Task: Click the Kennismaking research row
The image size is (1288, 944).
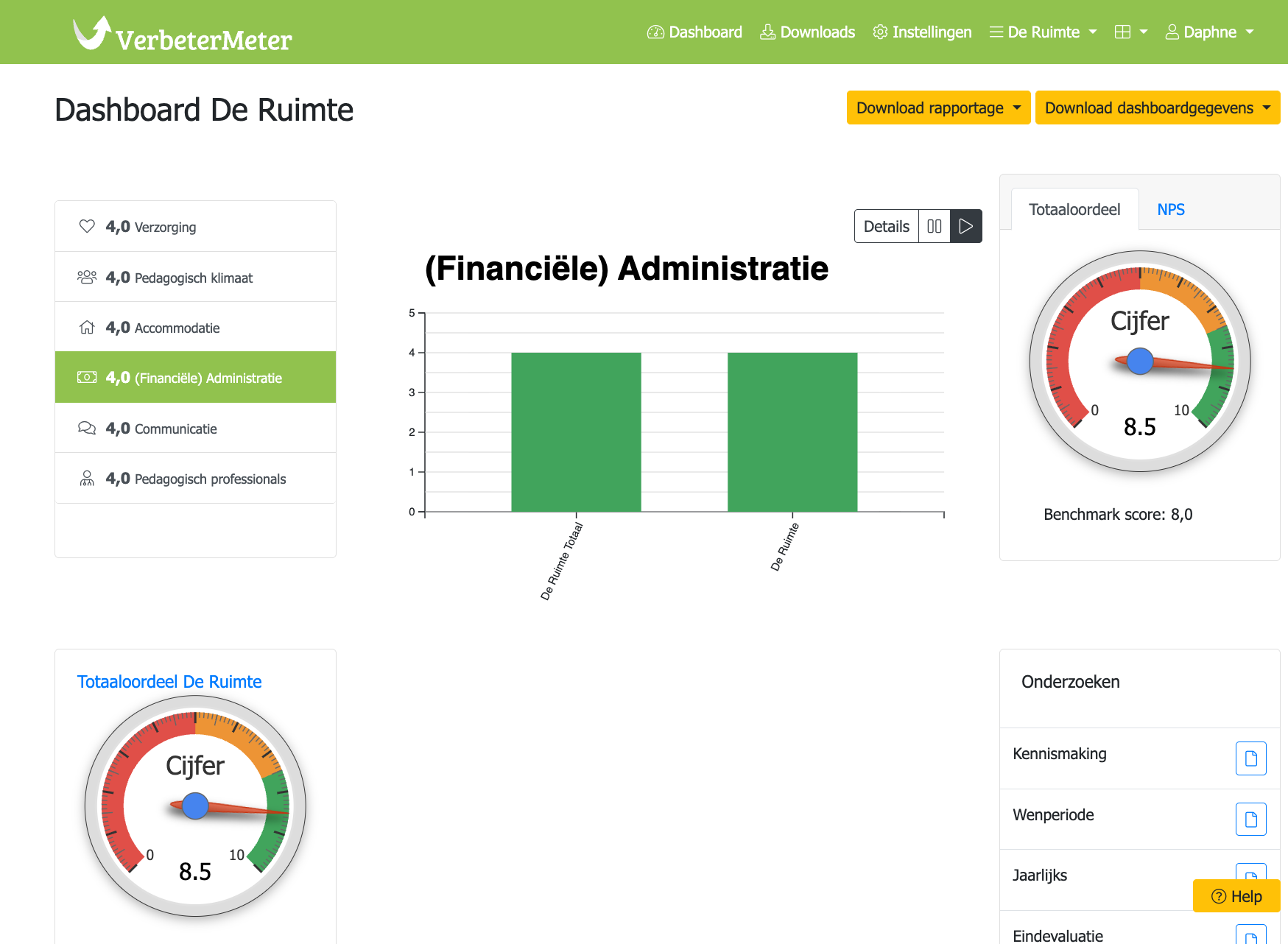Action: 1139,758
